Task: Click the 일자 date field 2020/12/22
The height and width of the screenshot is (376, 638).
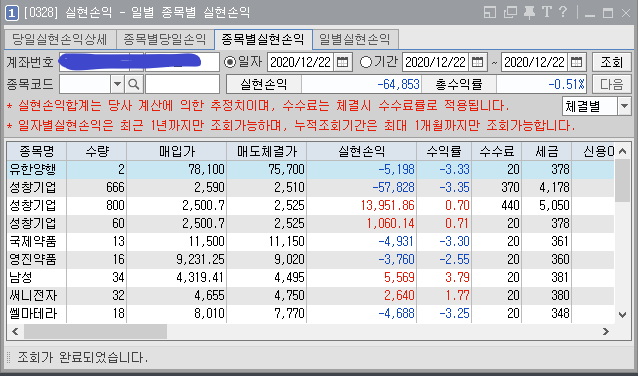Action: coord(301,62)
